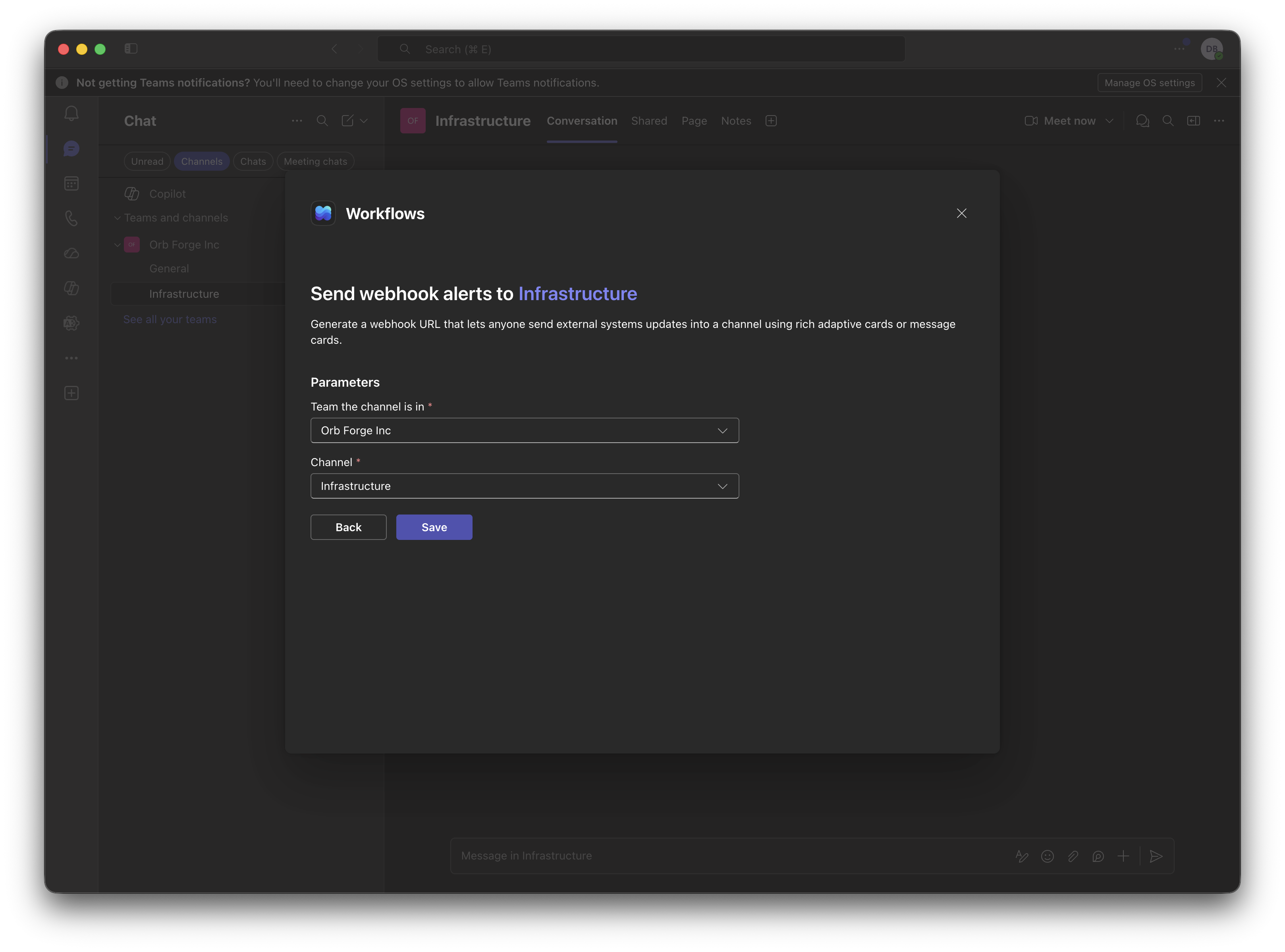Open composer actions plus icon

(x=1123, y=856)
